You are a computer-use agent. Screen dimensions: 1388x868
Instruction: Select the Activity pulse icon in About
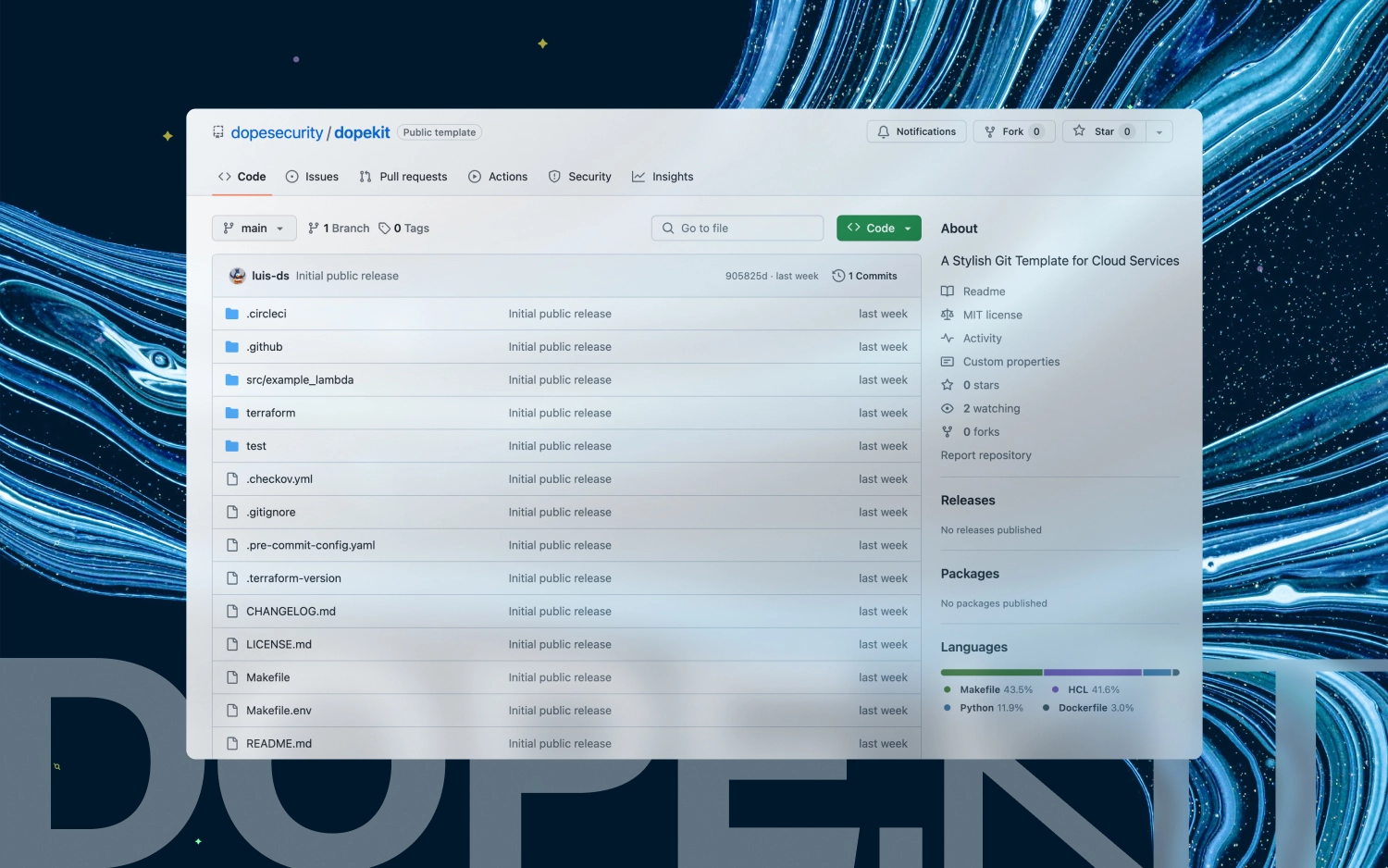(x=948, y=338)
